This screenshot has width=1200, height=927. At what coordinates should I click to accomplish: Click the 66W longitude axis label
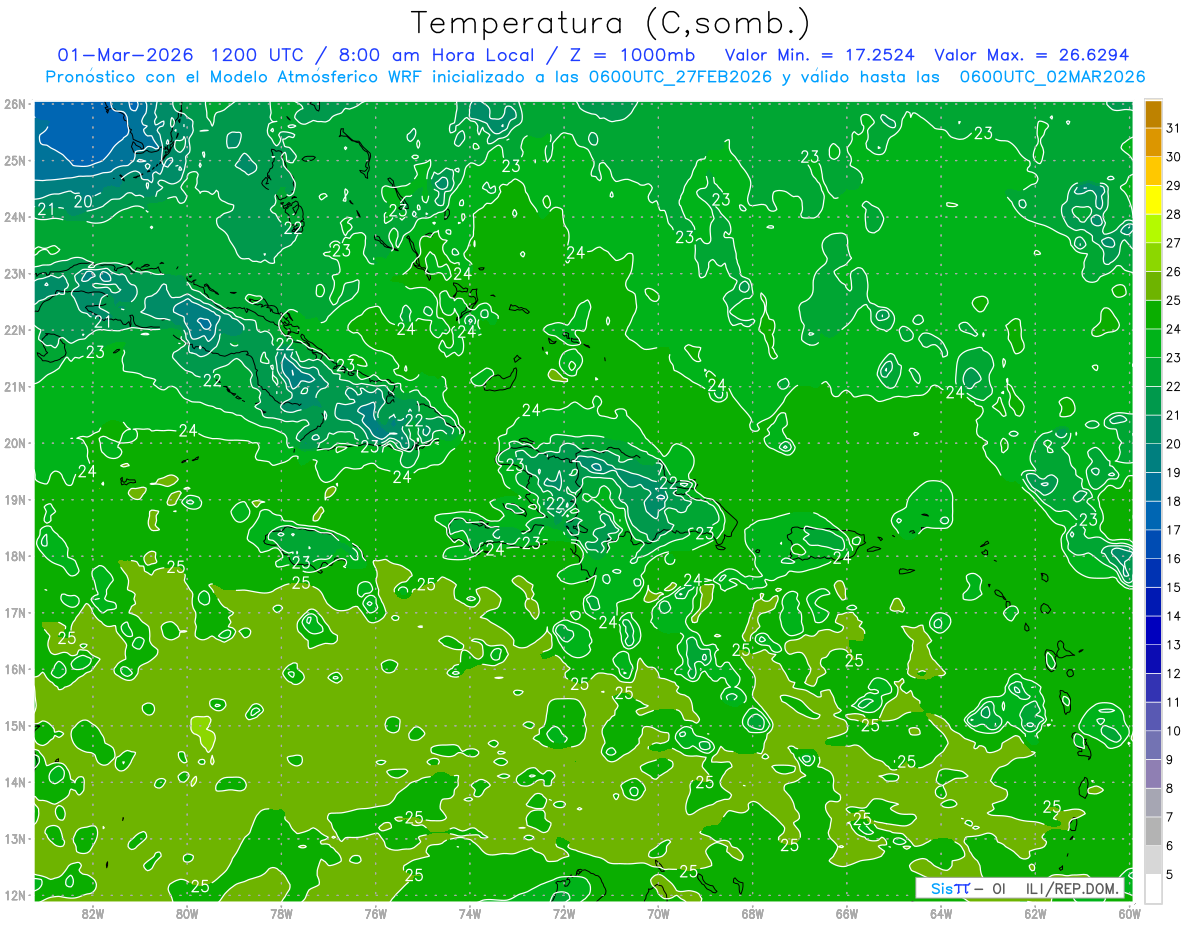tap(846, 912)
